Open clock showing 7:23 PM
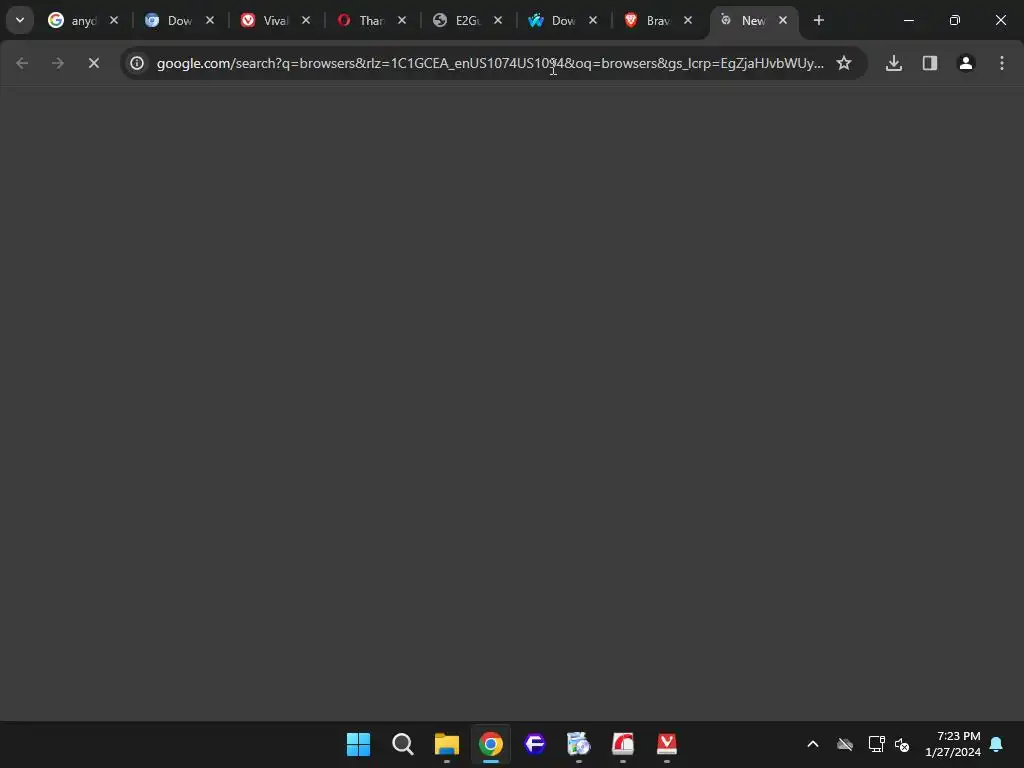Screen dimensions: 1024x768 pyautogui.click(x=953, y=744)
